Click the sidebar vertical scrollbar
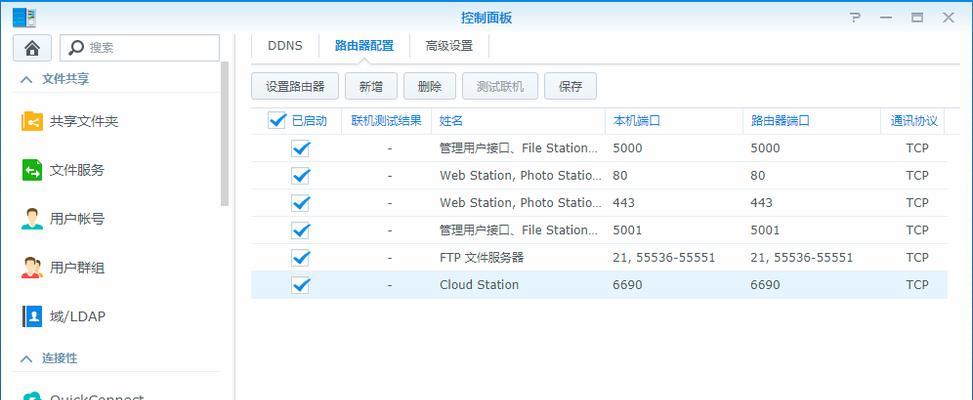The height and width of the screenshot is (400, 973). click(x=225, y=133)
